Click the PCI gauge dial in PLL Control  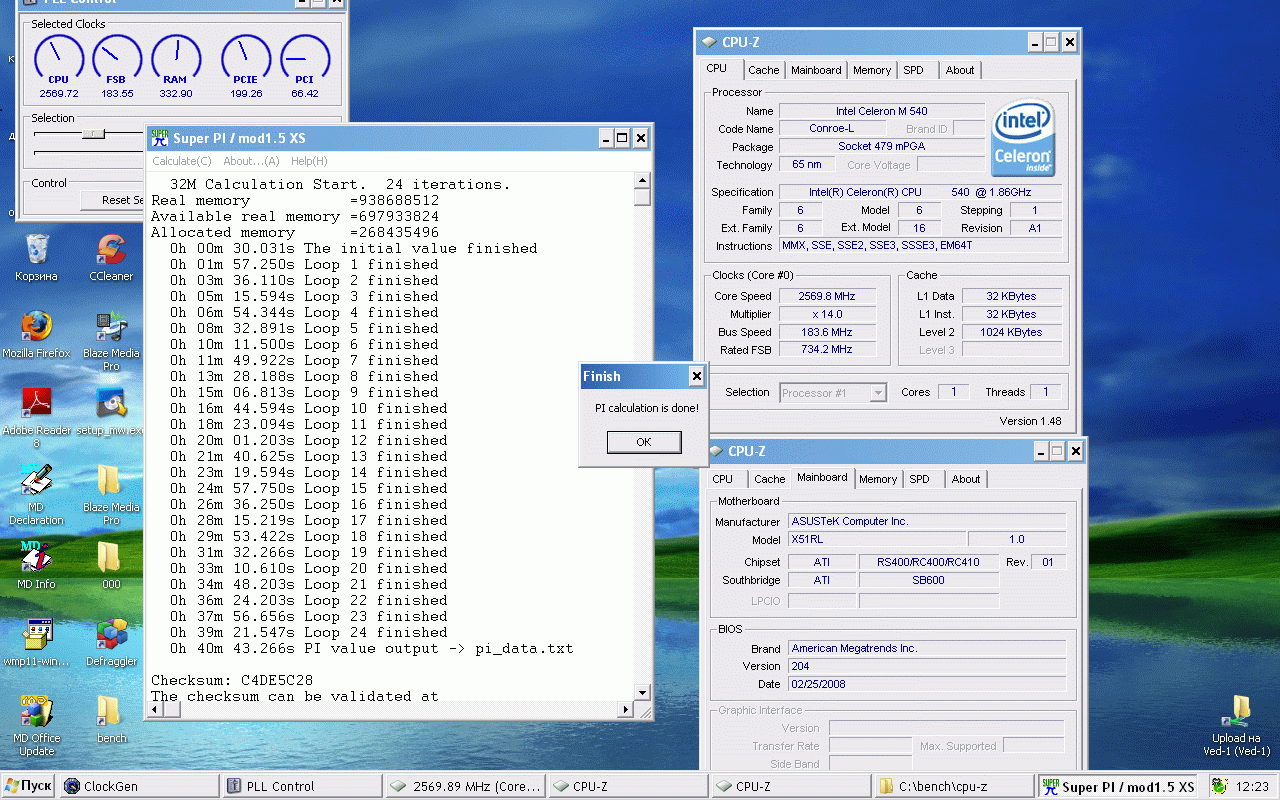(305, 58)
